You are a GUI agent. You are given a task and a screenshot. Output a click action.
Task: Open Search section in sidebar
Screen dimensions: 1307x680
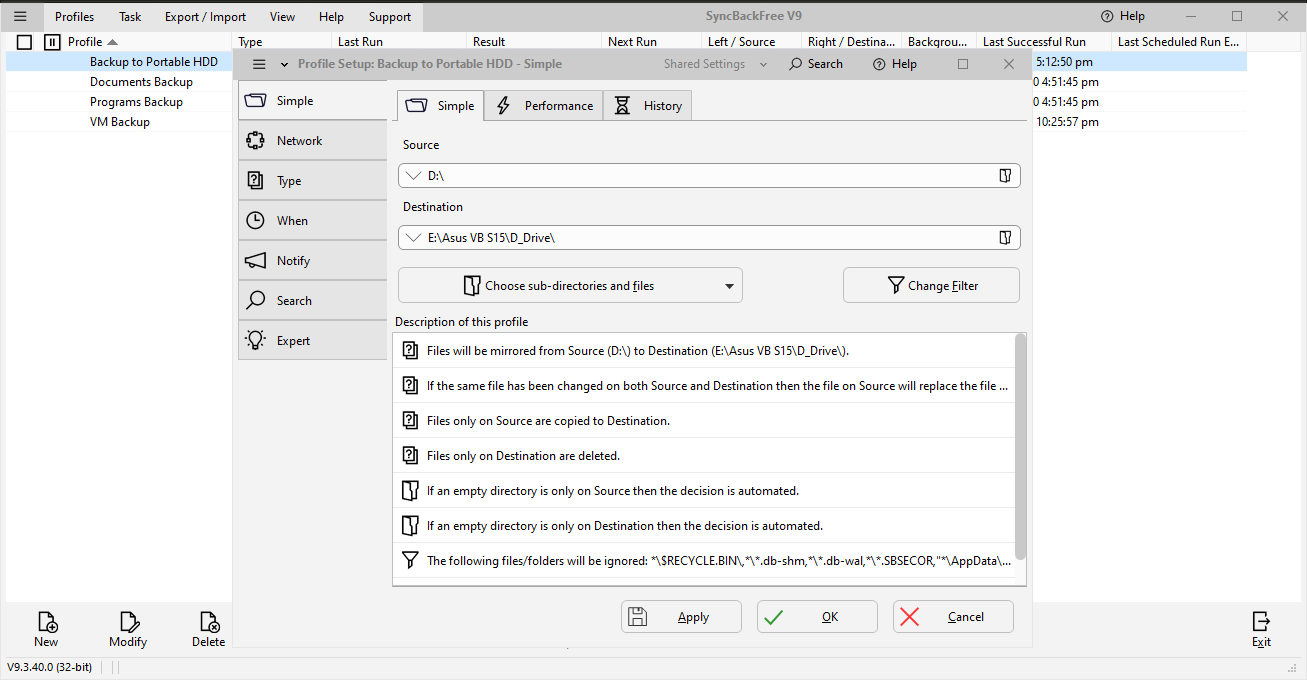(x=313, y=301)
